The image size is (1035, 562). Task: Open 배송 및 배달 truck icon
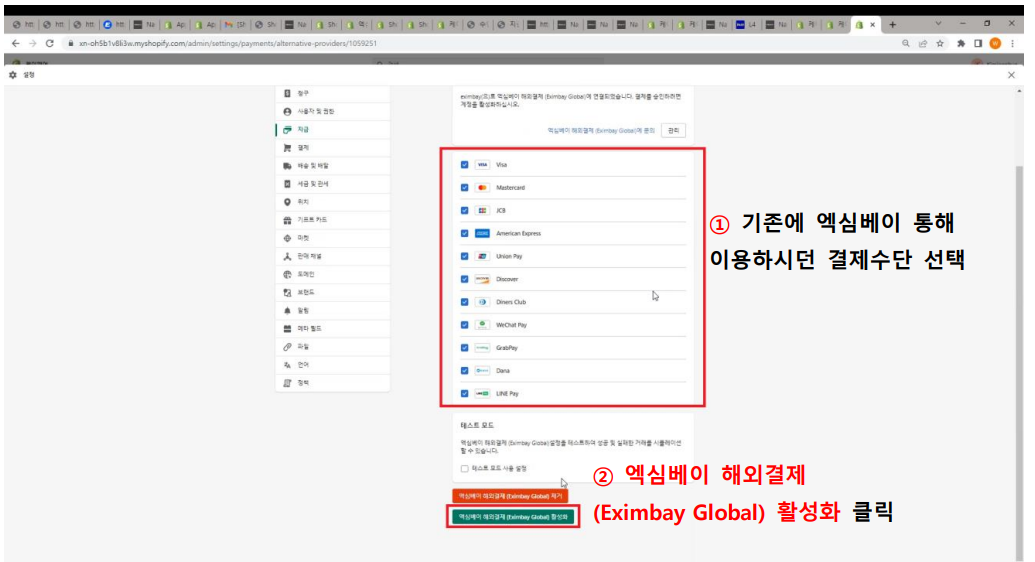click(287, 166)
